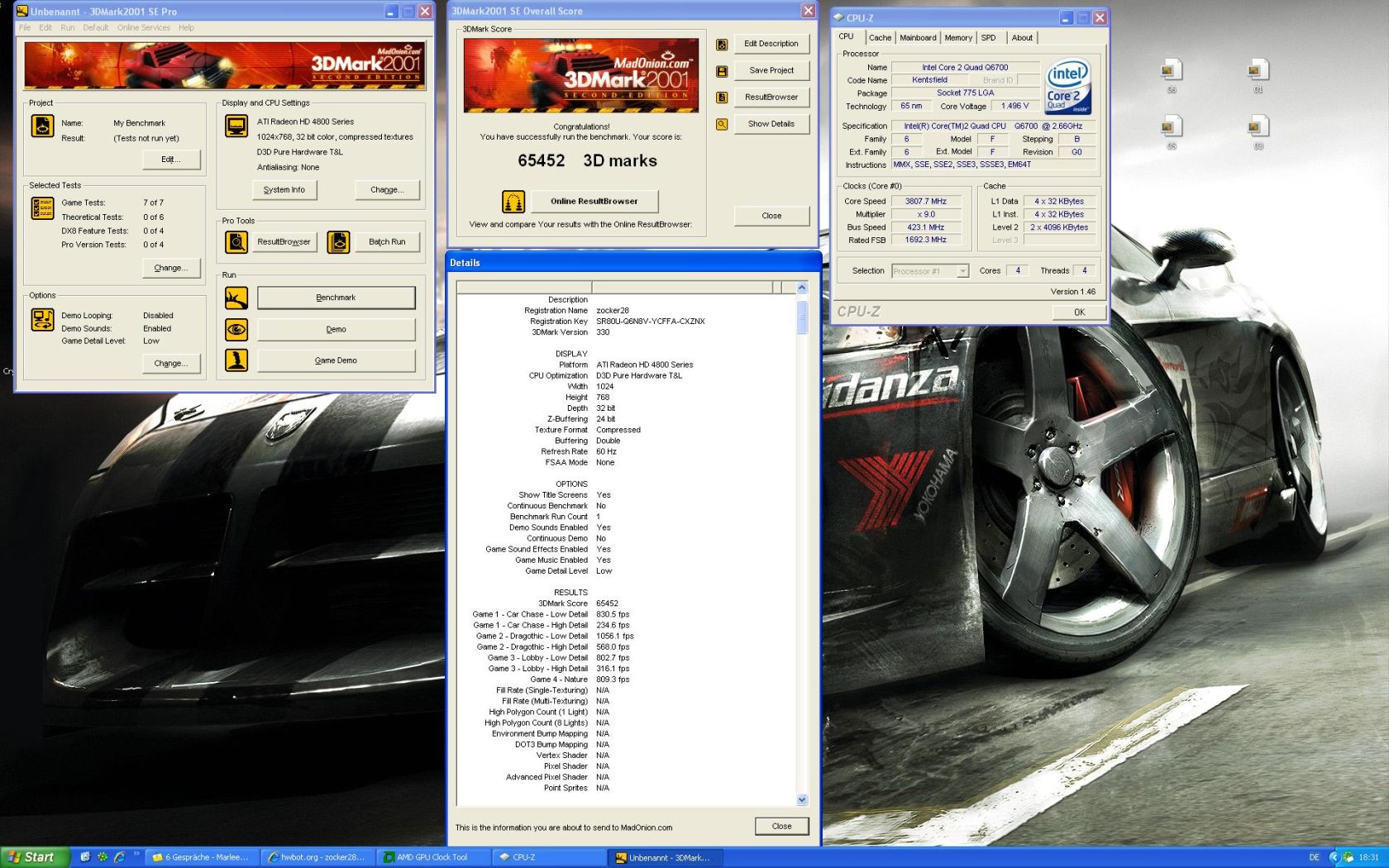1389x868 pixels.
Task: Click the Save Project disk icon
Action: 722,72
